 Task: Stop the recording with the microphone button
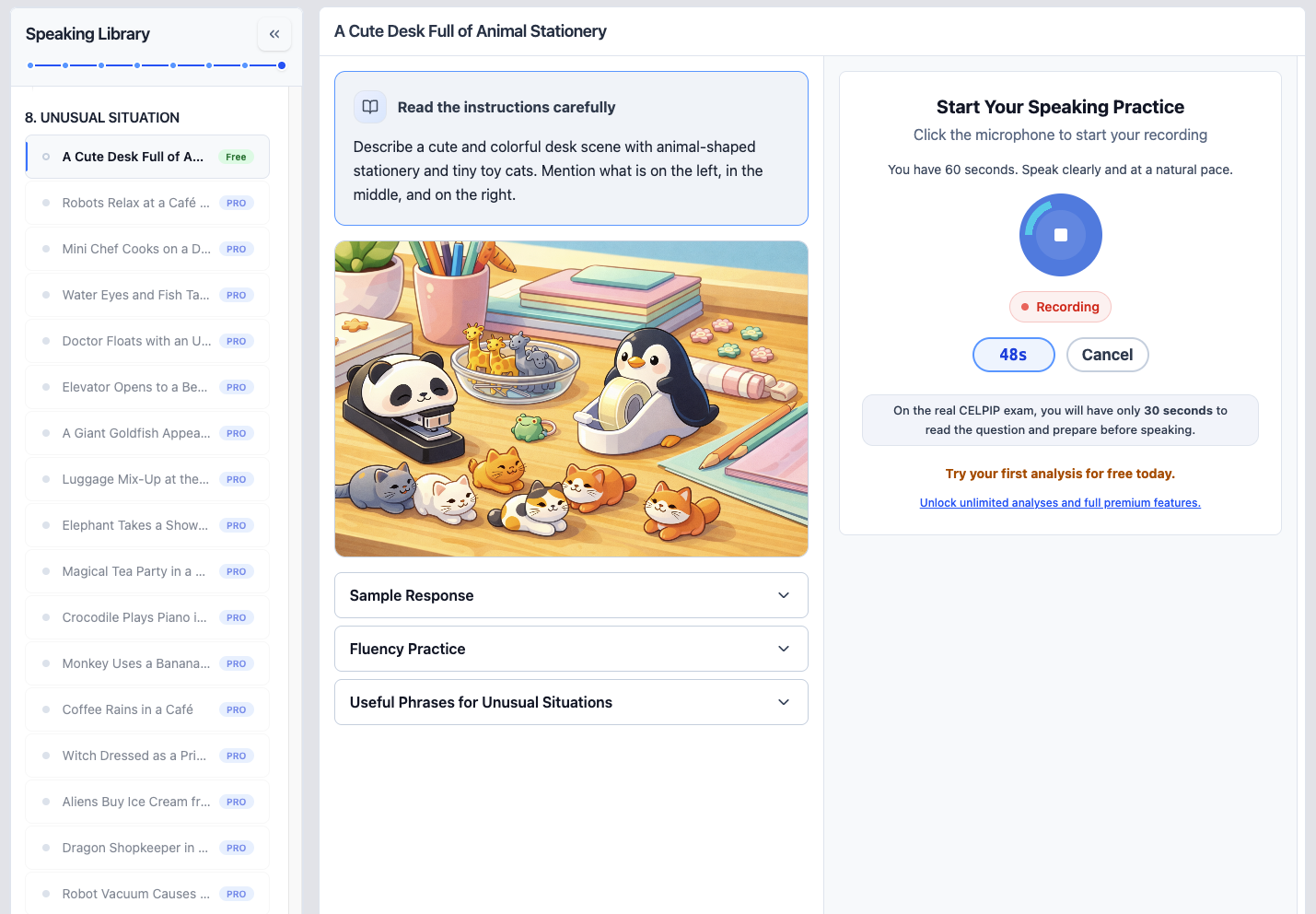coord(1060,235)
